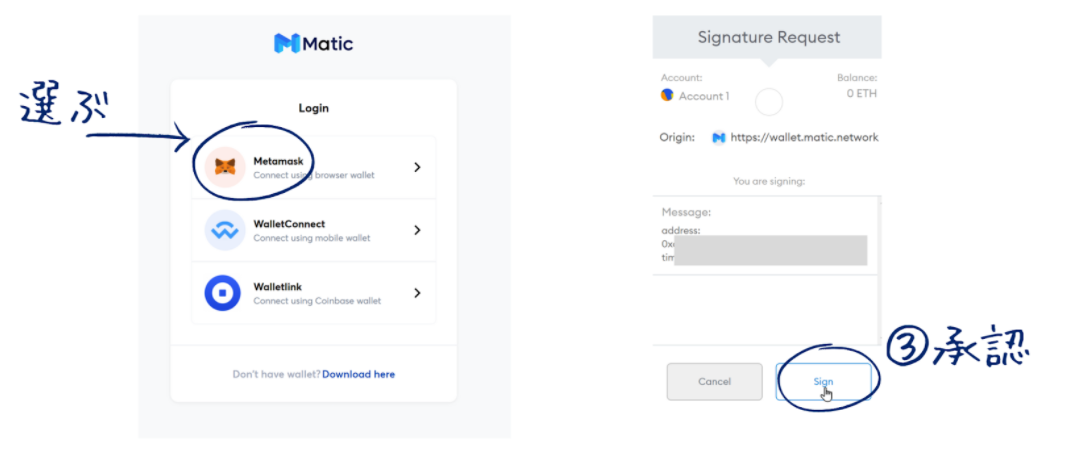Click the wallet.matic.network origin URL
This screenshot has height=450, width=1073.
(x=804, y=137)
